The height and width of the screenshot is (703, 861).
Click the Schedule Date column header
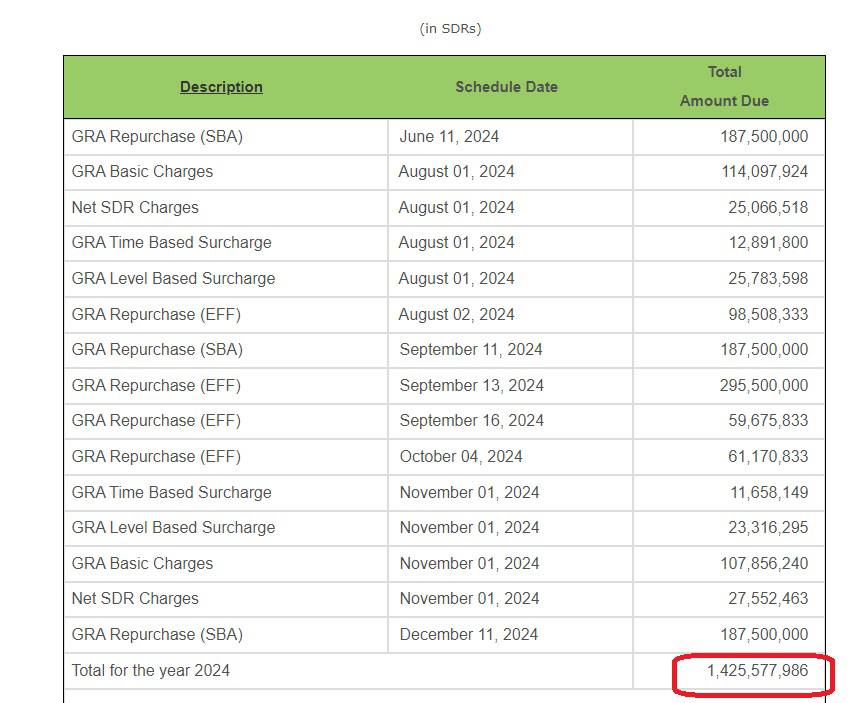[x=506, y=87]
